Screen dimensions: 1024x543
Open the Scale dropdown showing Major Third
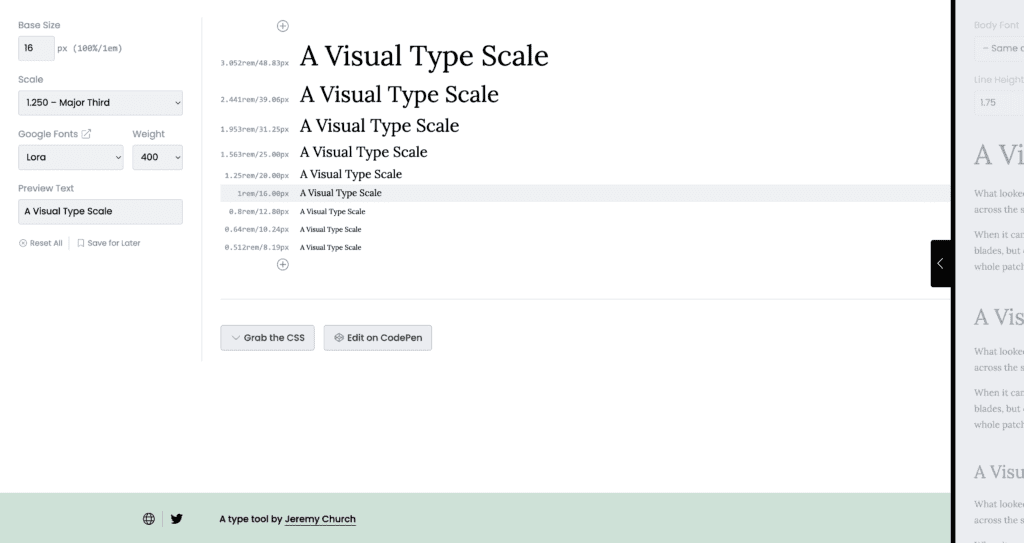coord(100,103)
